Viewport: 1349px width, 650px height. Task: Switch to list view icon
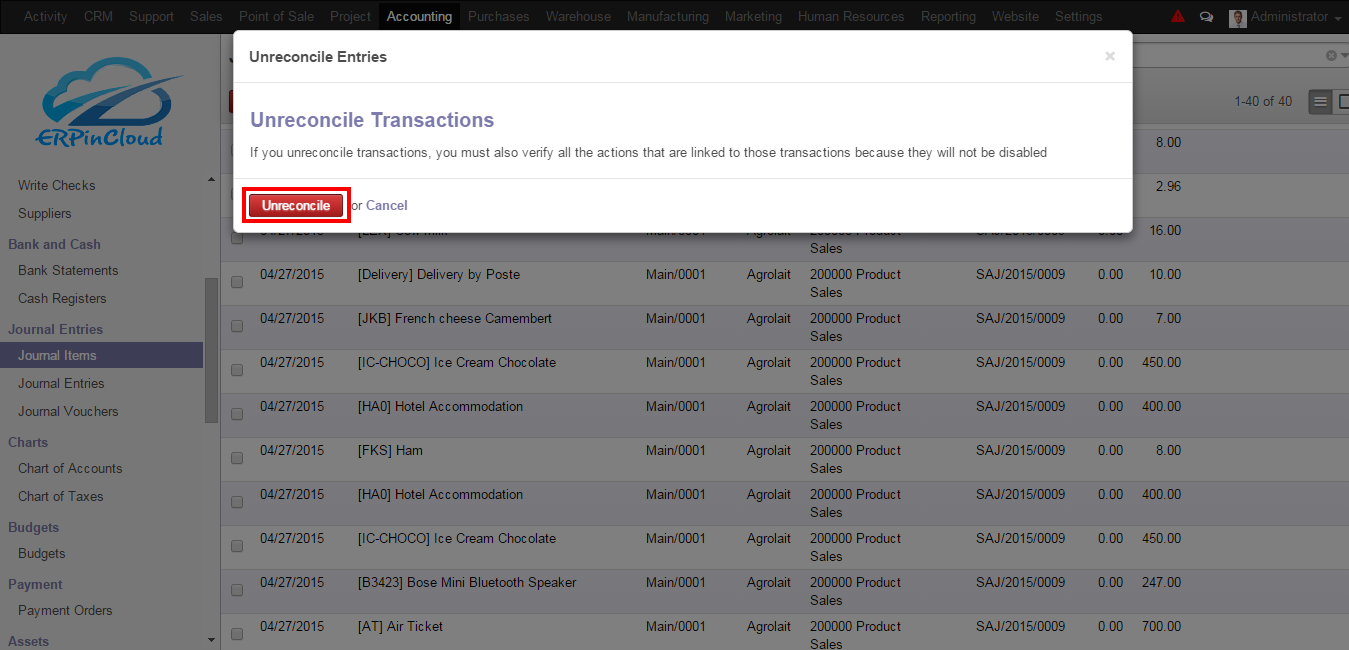1321,101
